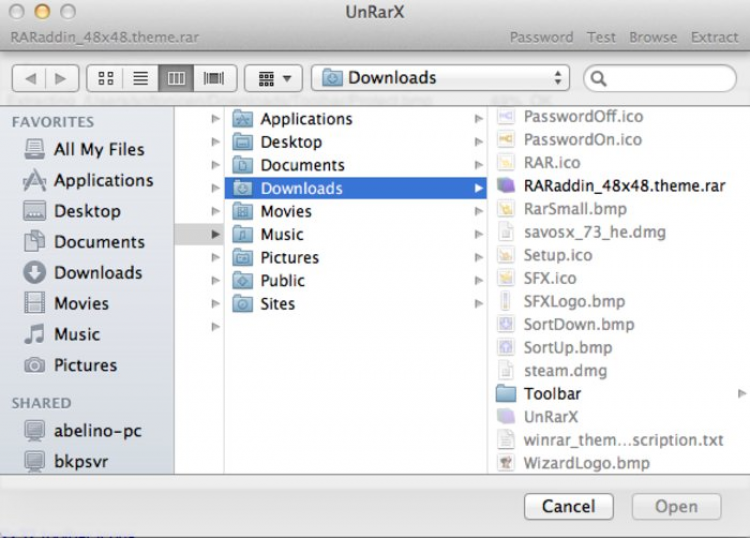The image size is (750, 538).
Task: Open the Toolbar folder
Action: point(539,394)
